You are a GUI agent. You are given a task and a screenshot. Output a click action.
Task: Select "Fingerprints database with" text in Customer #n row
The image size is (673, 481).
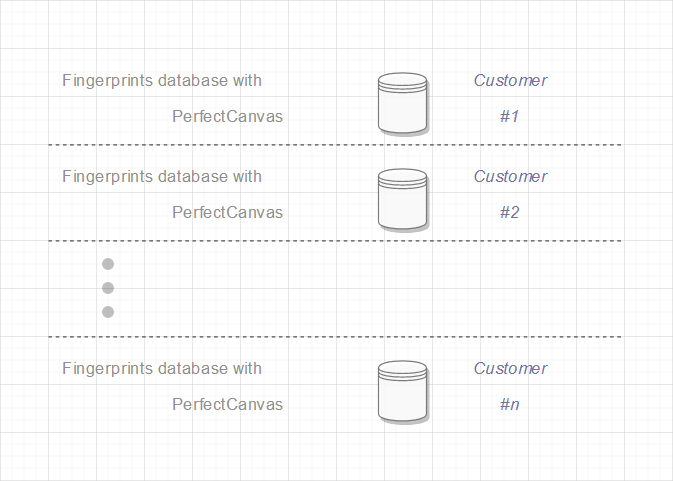click(162, 369)
